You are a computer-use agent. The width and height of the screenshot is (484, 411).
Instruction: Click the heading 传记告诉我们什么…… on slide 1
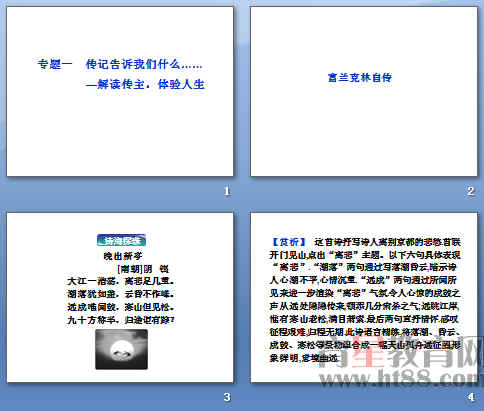[144, 64]
